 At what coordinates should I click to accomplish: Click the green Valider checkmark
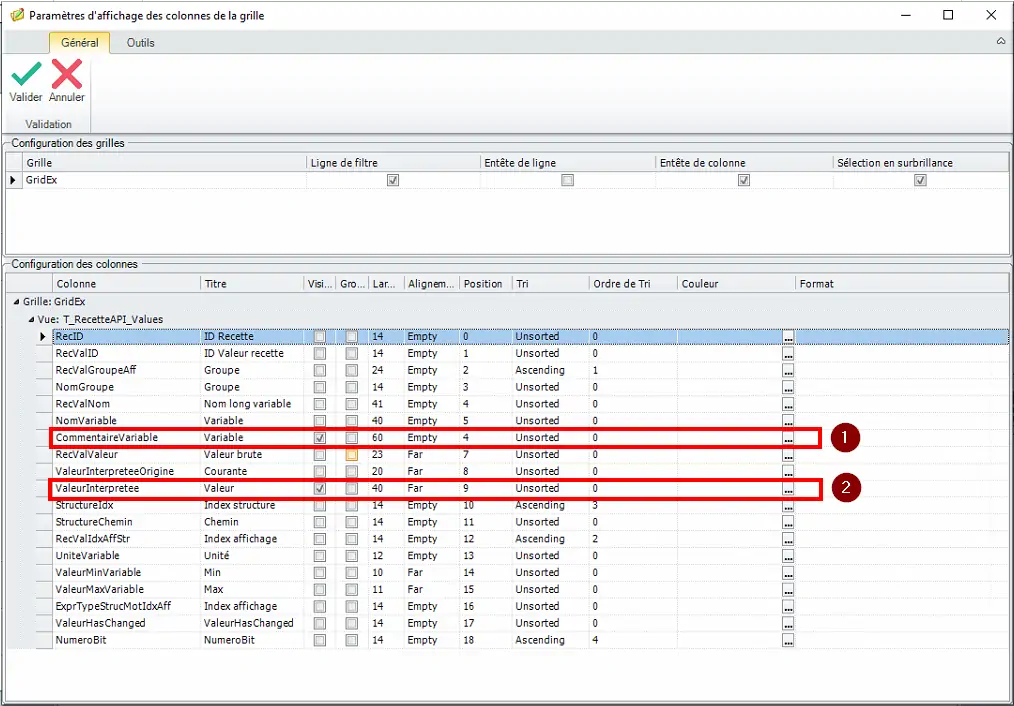[x=27, y=74]
